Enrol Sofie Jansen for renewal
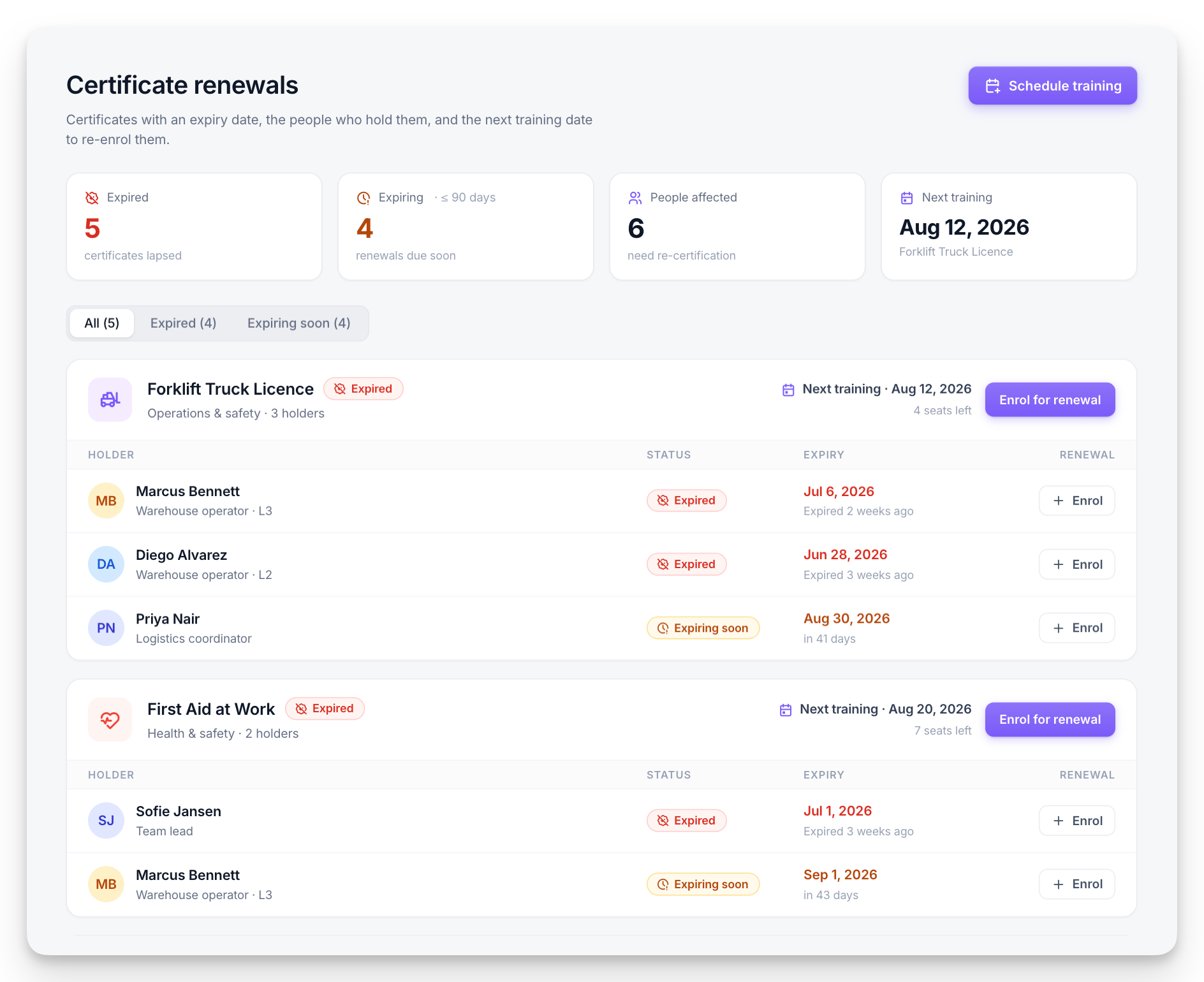 coord(1077,821)
